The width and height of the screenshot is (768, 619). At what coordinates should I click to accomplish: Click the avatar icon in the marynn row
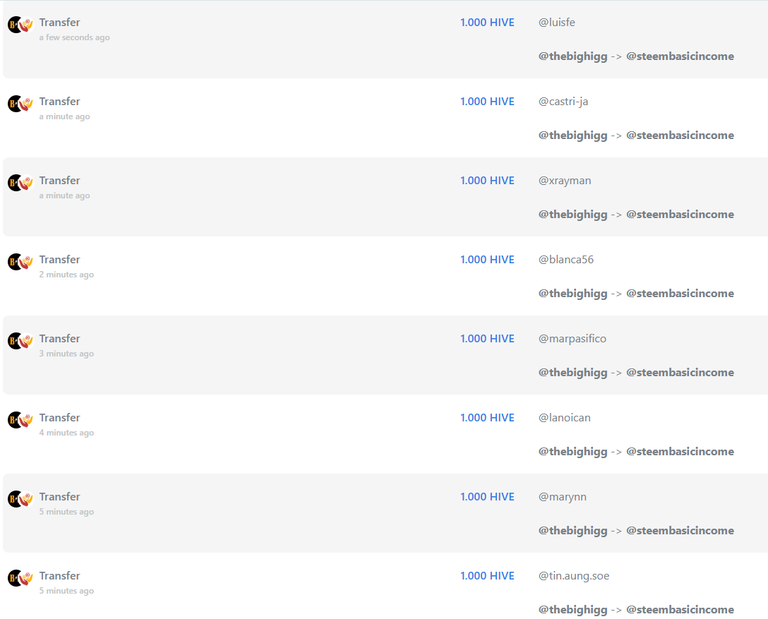pos(20,499)
